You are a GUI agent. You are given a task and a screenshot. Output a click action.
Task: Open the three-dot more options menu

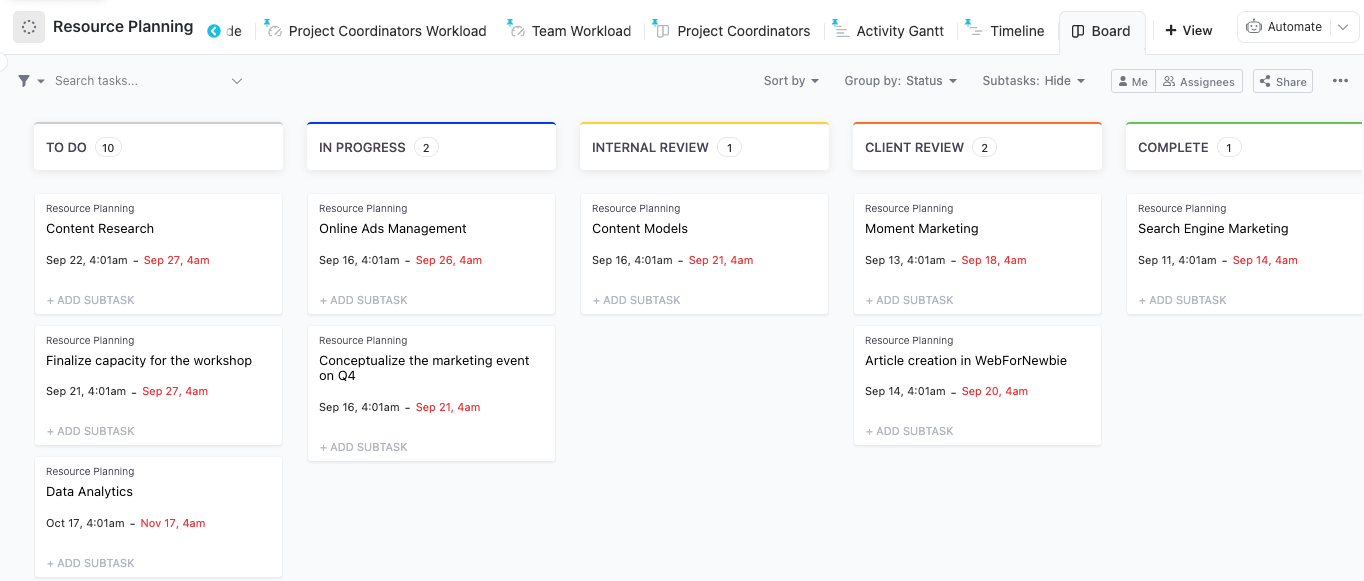(x=1340, y=81)
